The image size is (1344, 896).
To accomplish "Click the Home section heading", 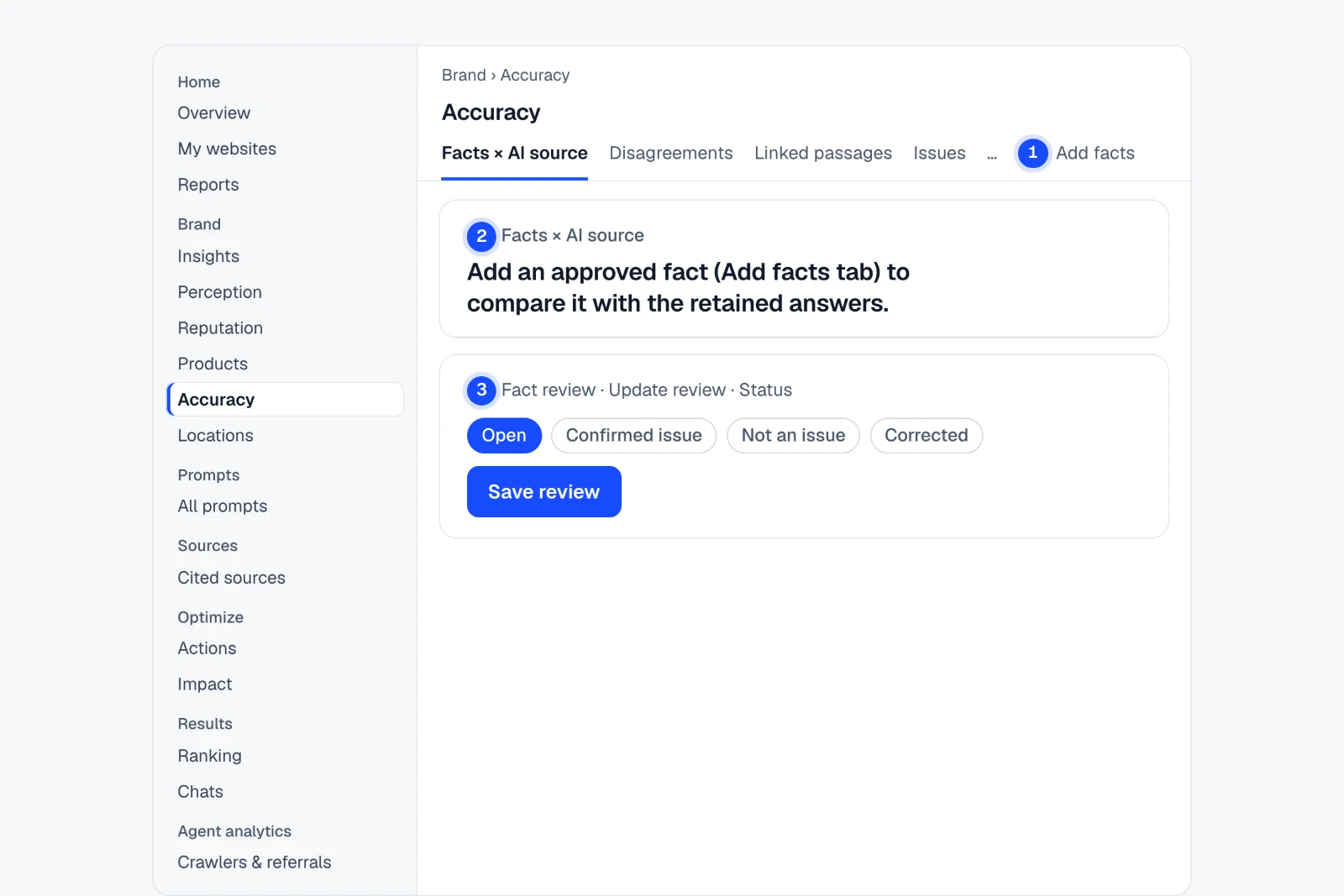I will click(199, 82).
